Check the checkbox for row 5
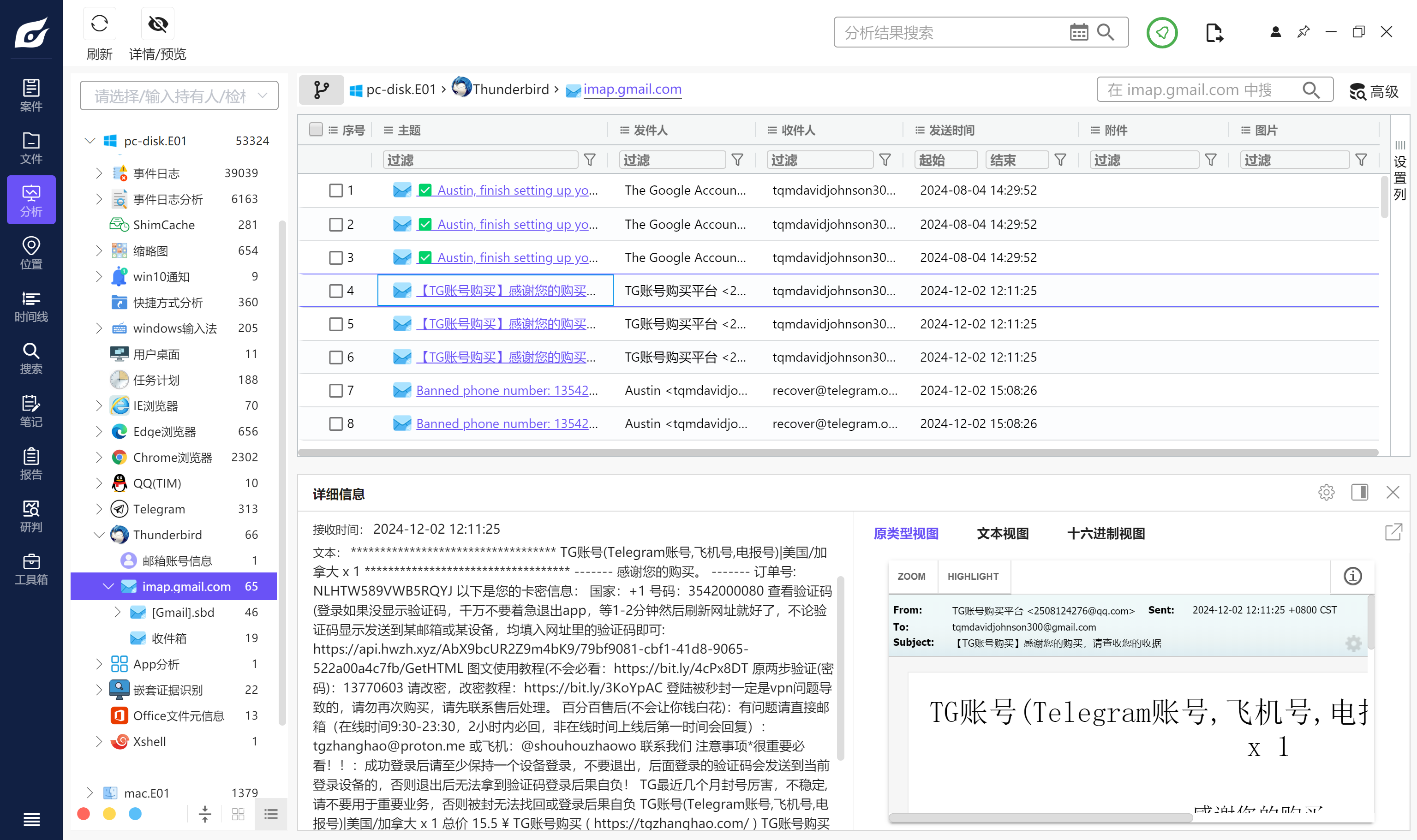Screen dimensions: 1417x840 point(336,324)
